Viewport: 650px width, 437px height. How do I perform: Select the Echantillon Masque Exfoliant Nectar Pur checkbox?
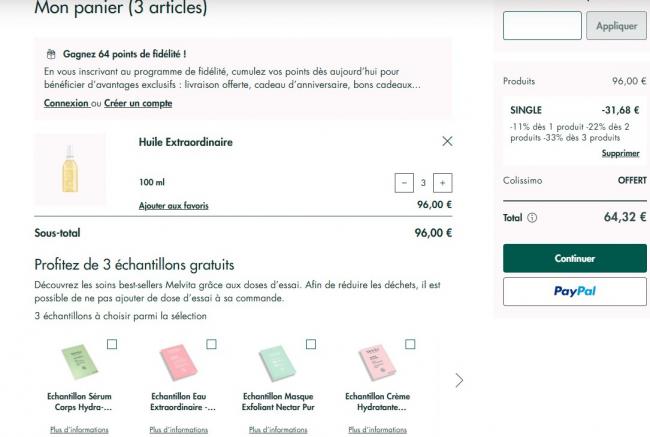(x=311, y=344)
